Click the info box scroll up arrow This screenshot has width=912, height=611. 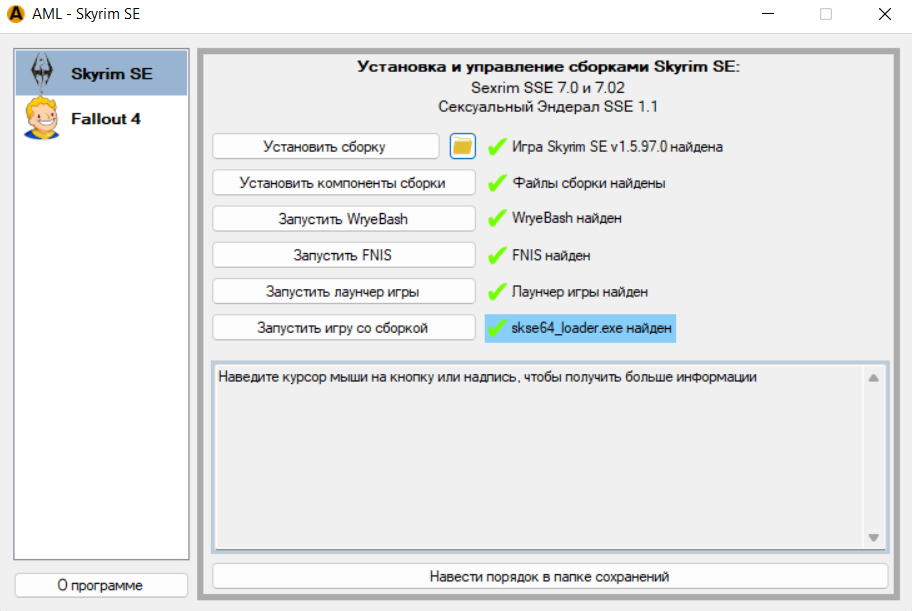(x=873, y=378)
